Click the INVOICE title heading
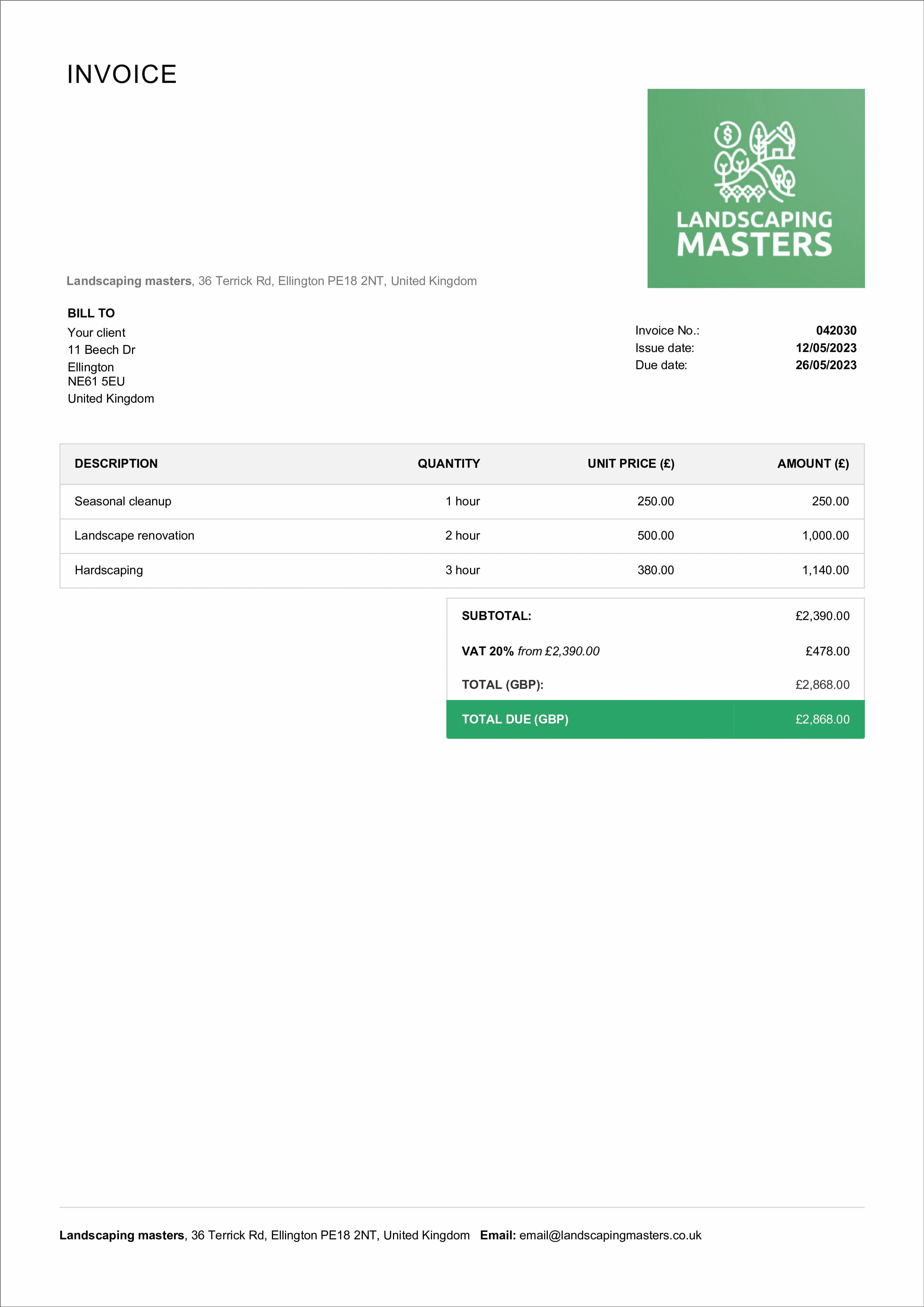 point(122,75)
